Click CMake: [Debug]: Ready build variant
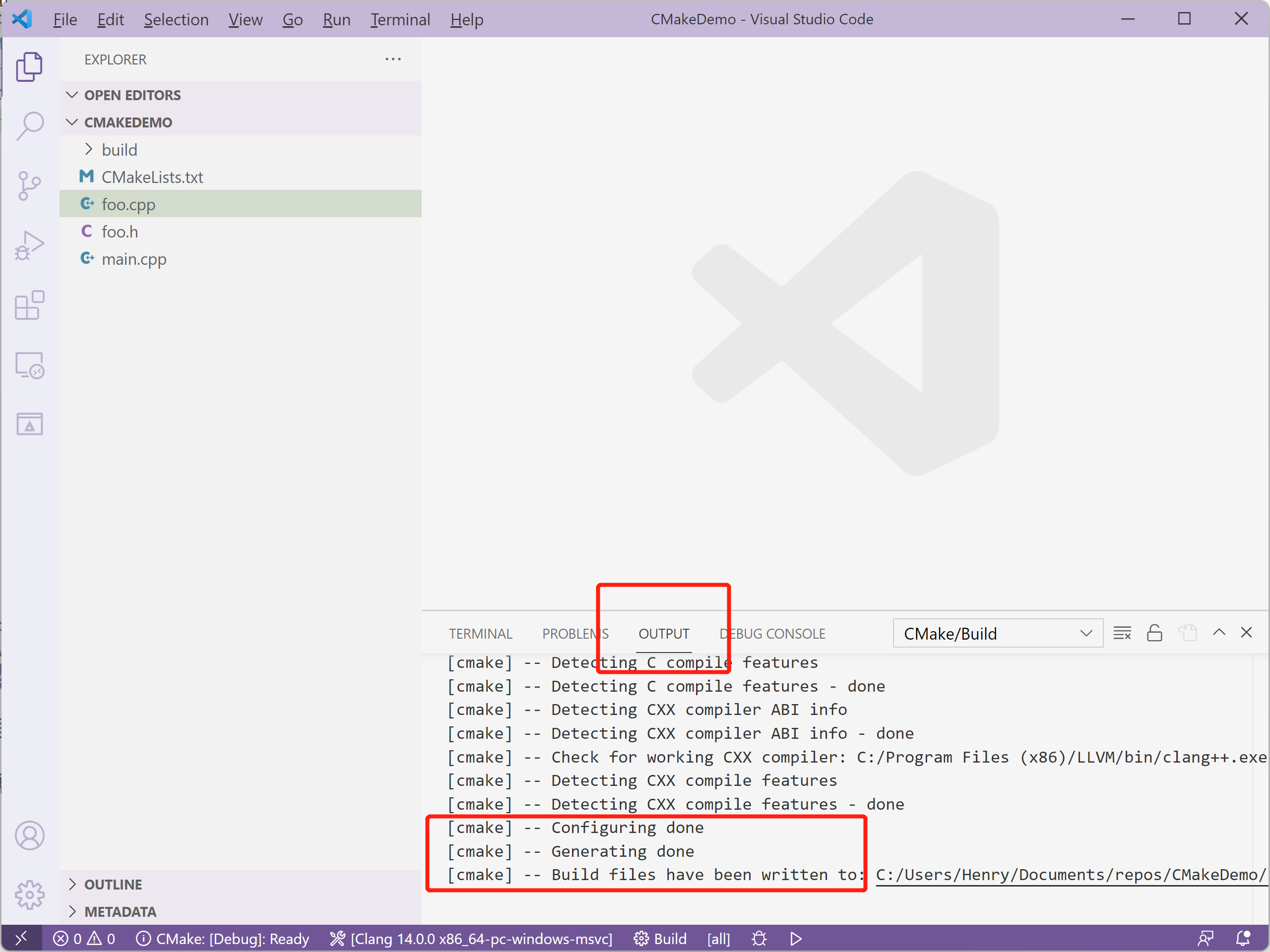Image resolution: width=1270 pixels, height=952 pixels. [x=223, y=939]
